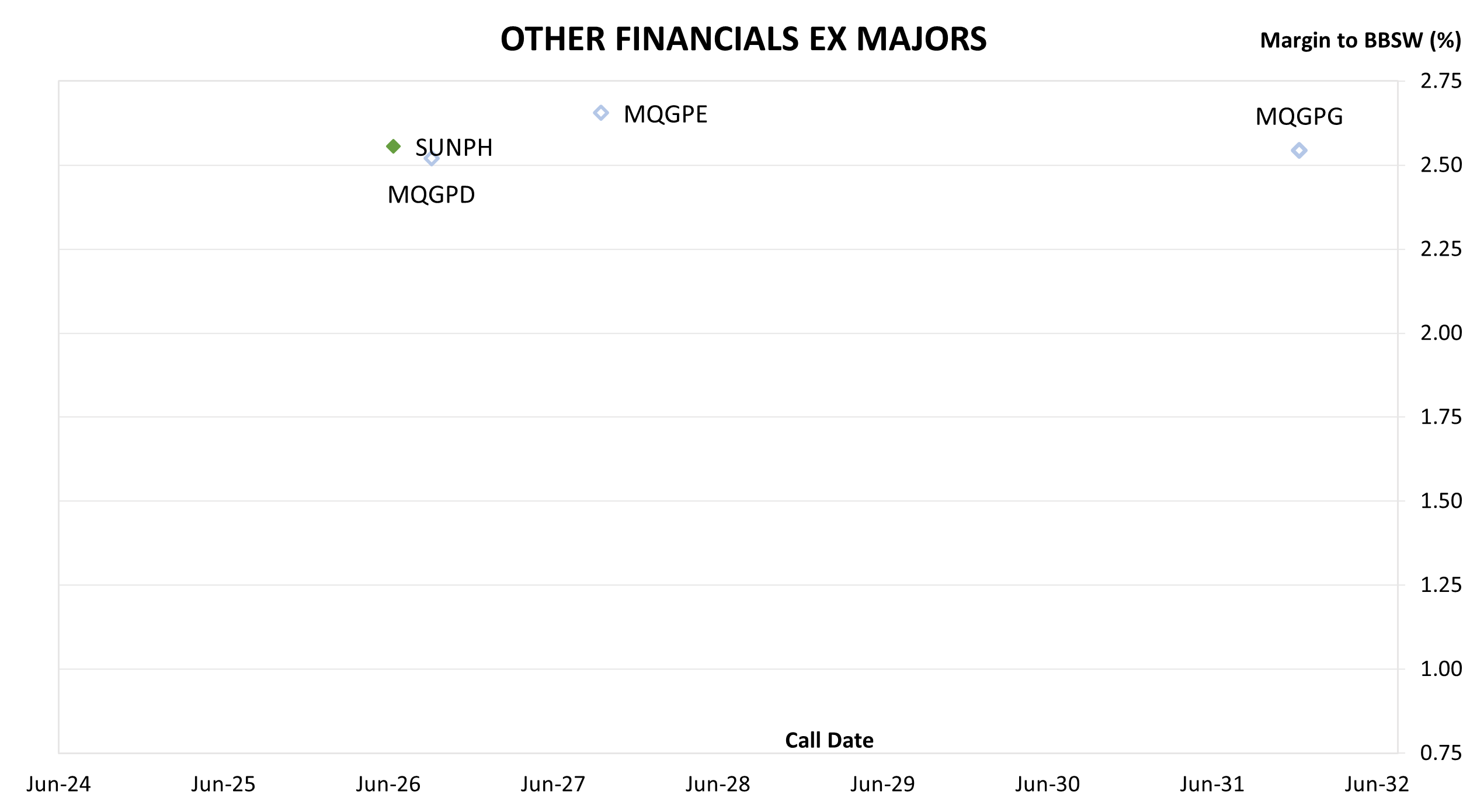The width and height of the screenshot is (1470, 812).
Task: Click the 2.75 value on the axis
Action: point(1441,81)
